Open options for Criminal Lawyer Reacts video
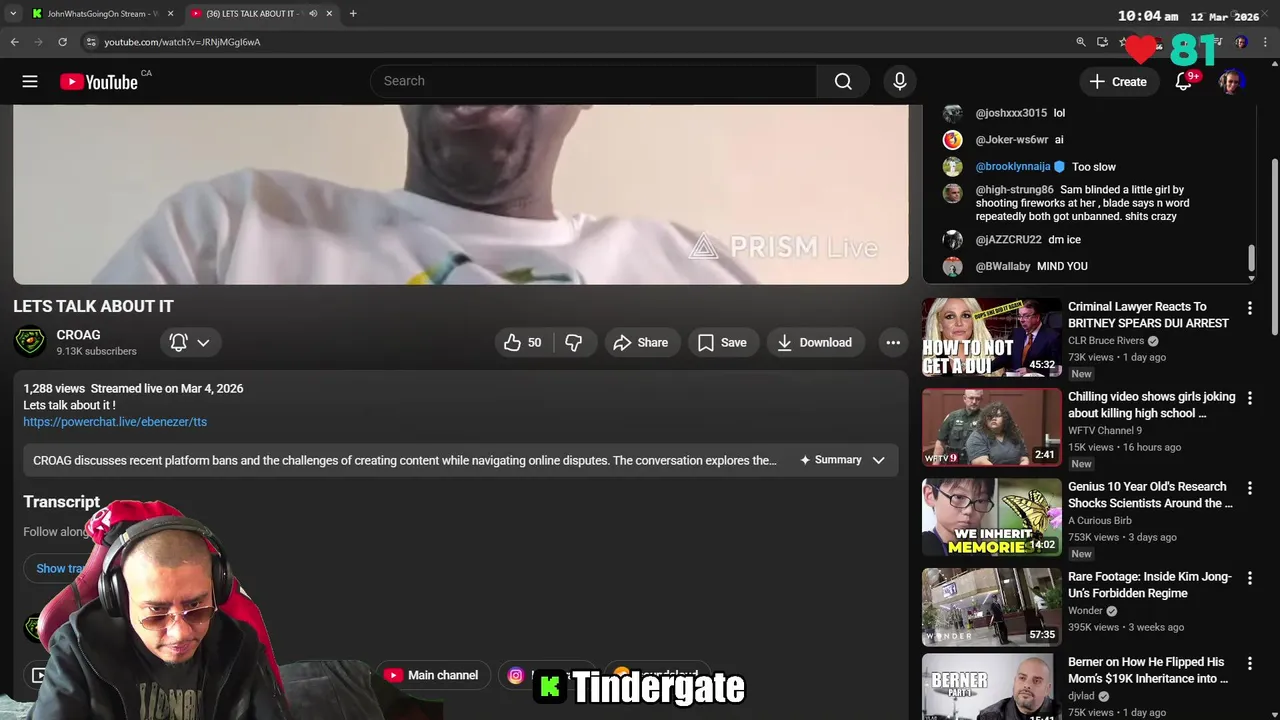The image size is (1280, 720). (x=1249, y=308)
